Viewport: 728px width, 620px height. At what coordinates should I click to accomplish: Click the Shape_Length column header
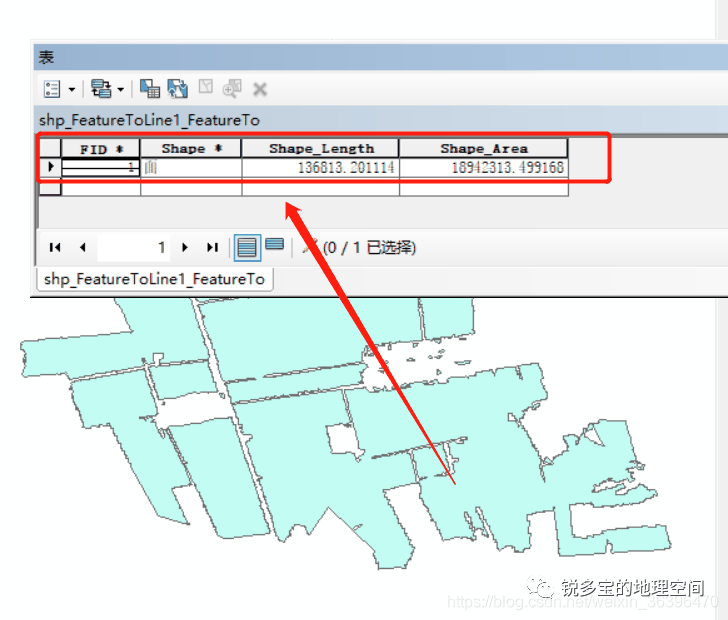pos(321,148)
